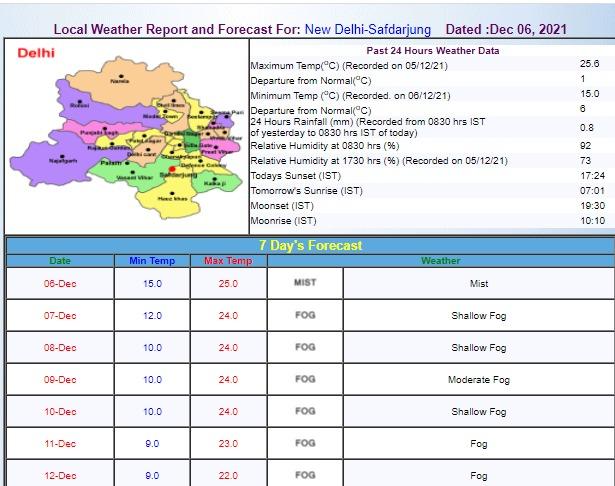Screen dimensions: 615x486
Task: Click the Kalkaji region on map
Action: [214, 183]
